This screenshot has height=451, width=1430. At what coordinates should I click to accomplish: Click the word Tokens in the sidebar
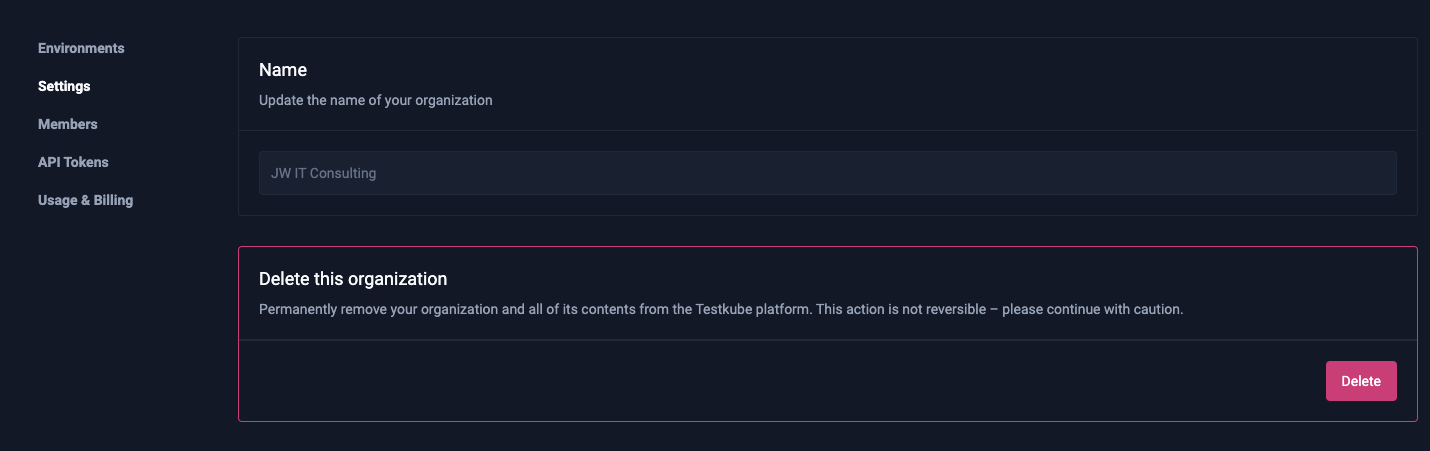[x=86, y=162]
